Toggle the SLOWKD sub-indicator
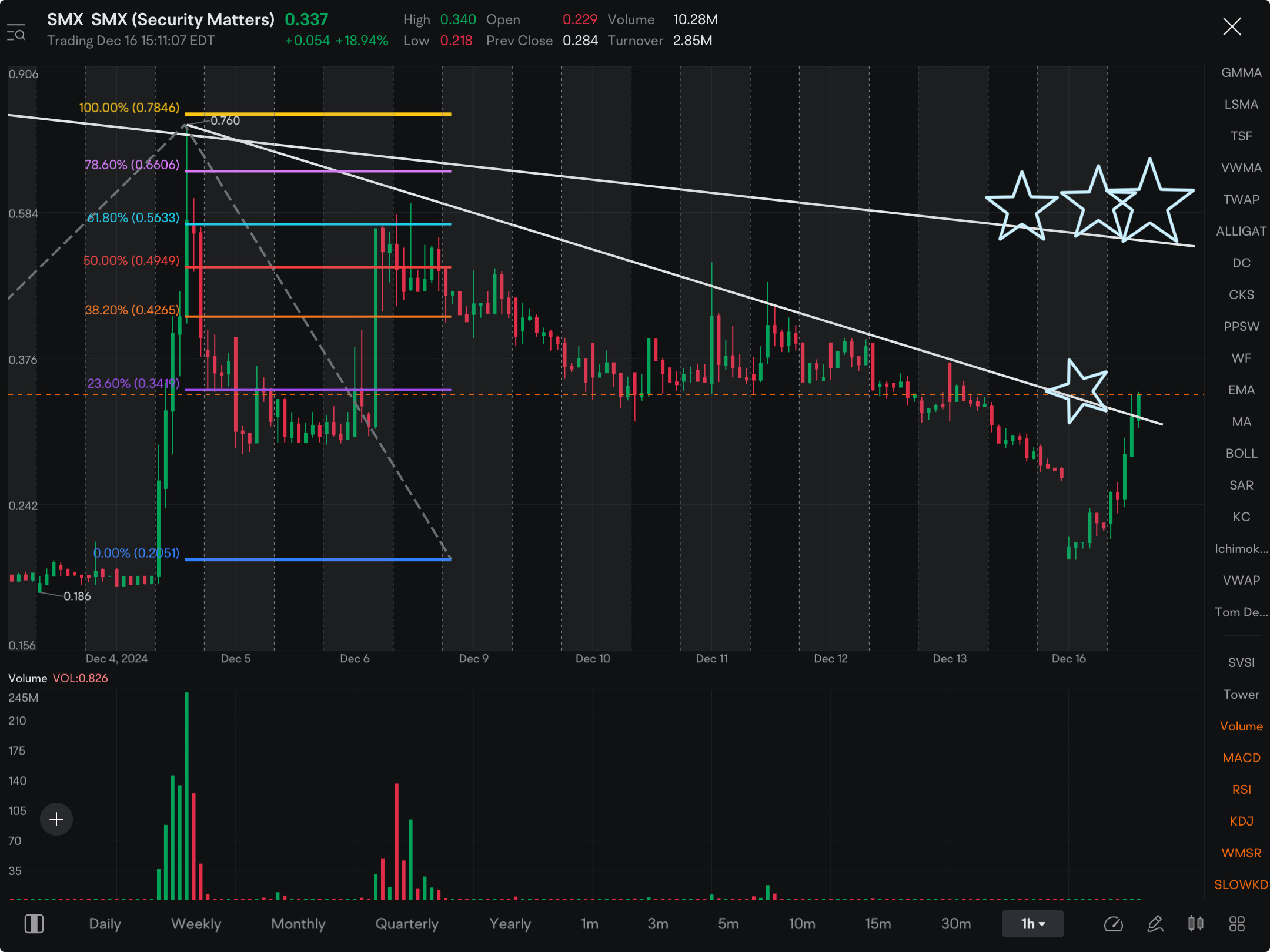Screen dimensions: 1270x952 pyautogui.click(x=1241, y=885)
